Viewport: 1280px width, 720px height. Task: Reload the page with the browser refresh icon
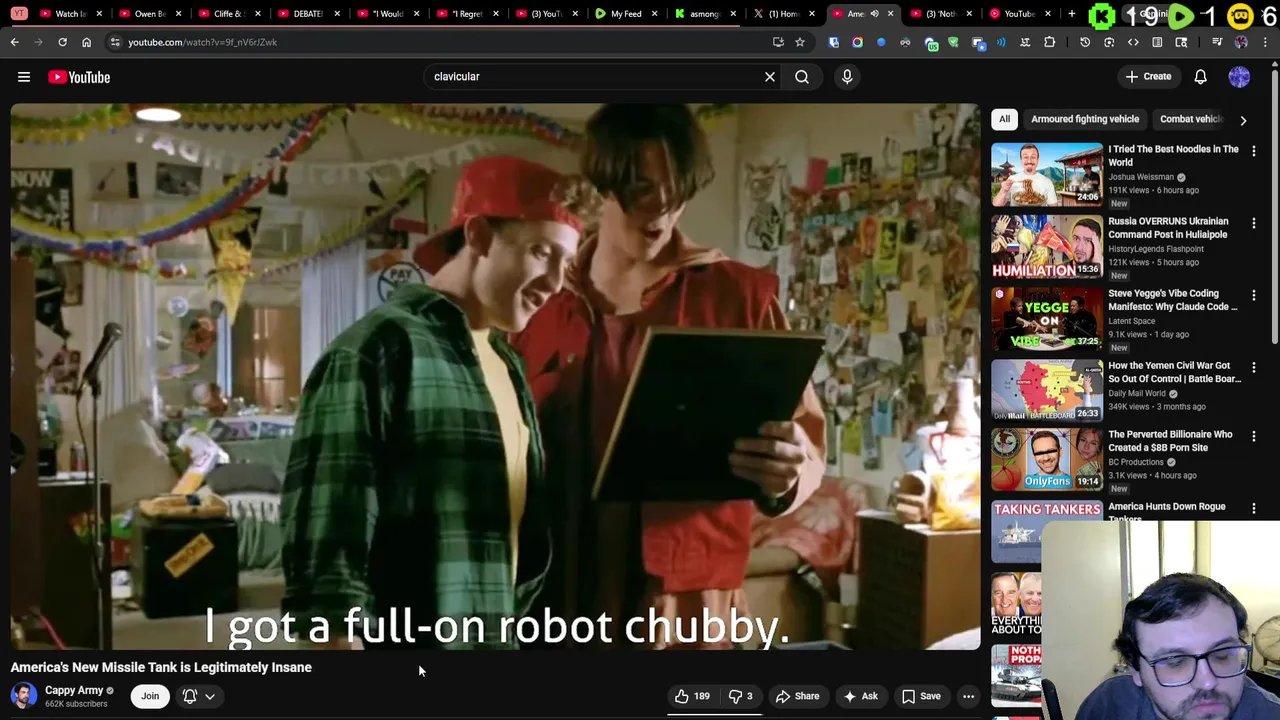coord(62,42)
